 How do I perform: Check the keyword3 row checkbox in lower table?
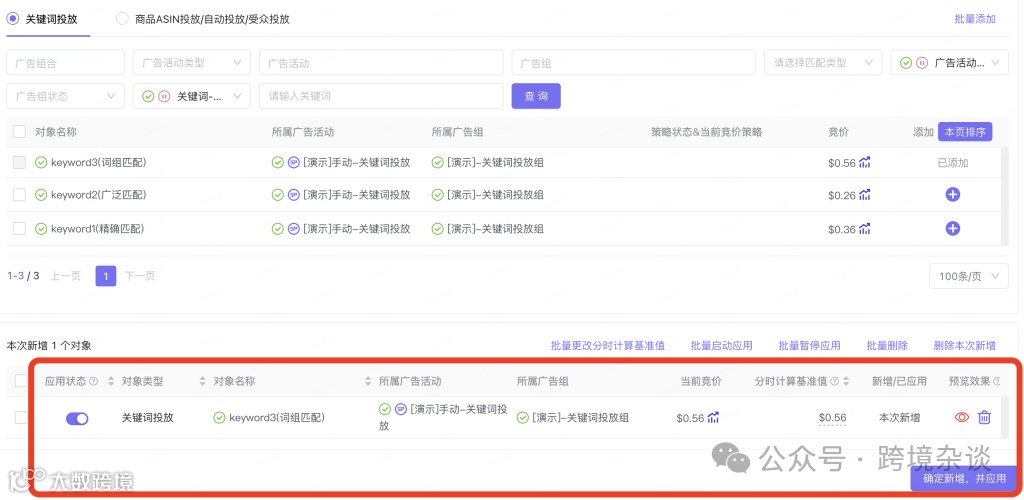(x=22, y=418)
